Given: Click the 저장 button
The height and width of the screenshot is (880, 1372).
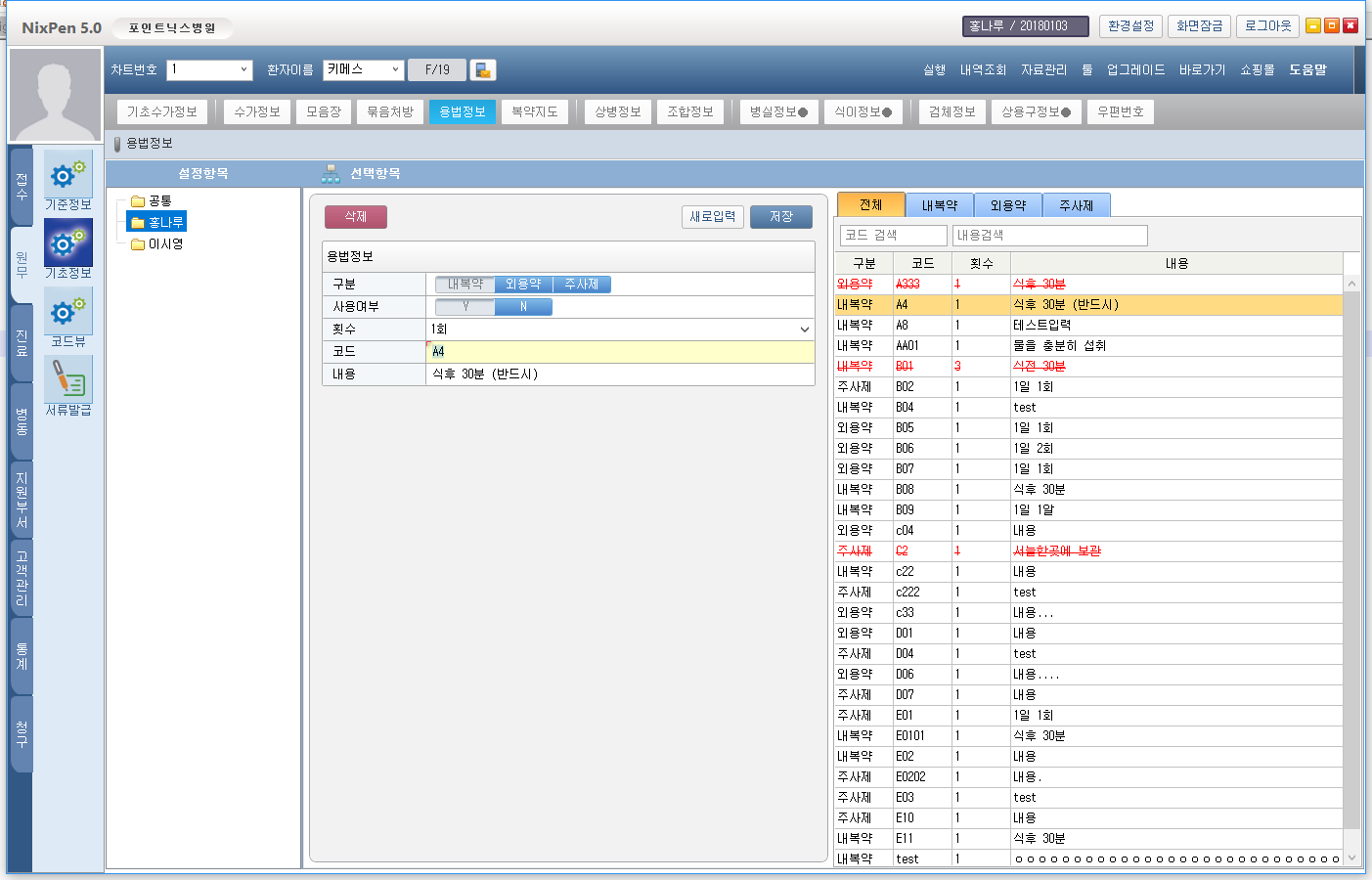Looking at the screenshot, I should [x=780, y=217].
